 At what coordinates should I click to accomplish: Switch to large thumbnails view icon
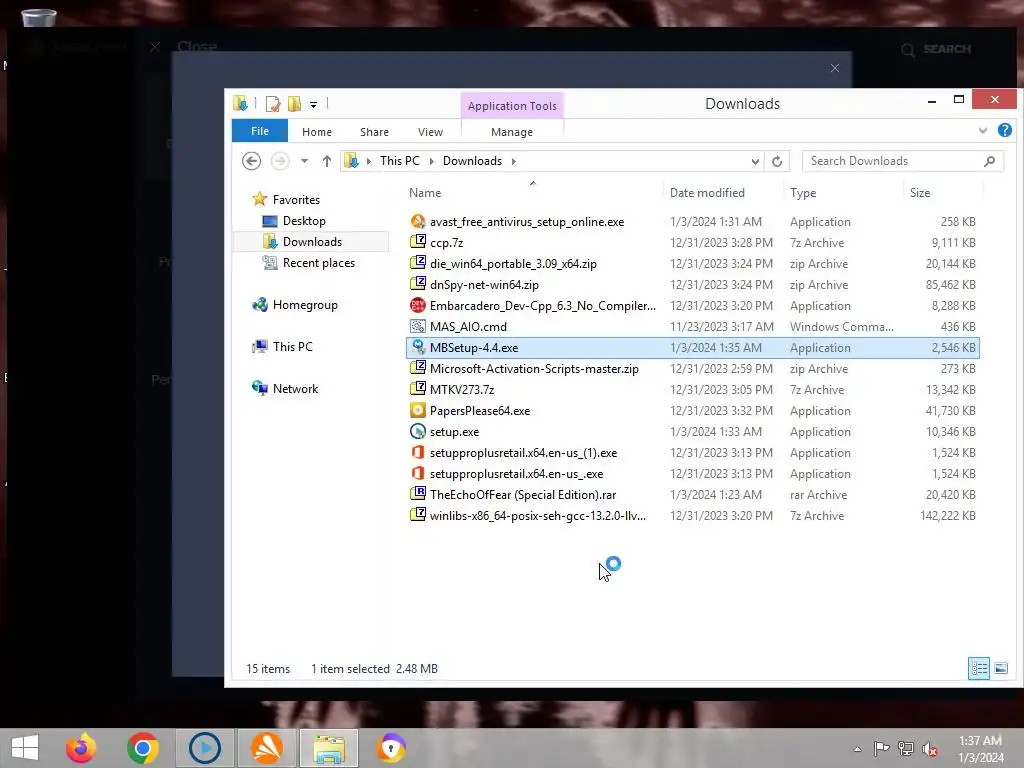click(1000, 668)
